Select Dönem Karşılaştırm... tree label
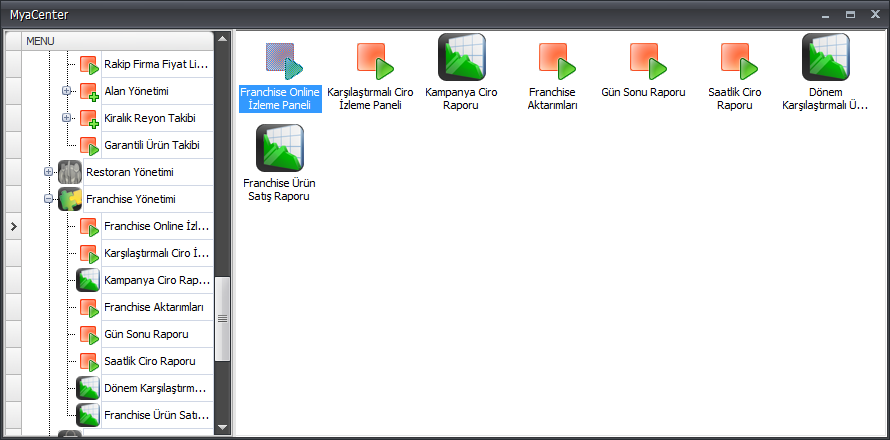 (155, 388)
